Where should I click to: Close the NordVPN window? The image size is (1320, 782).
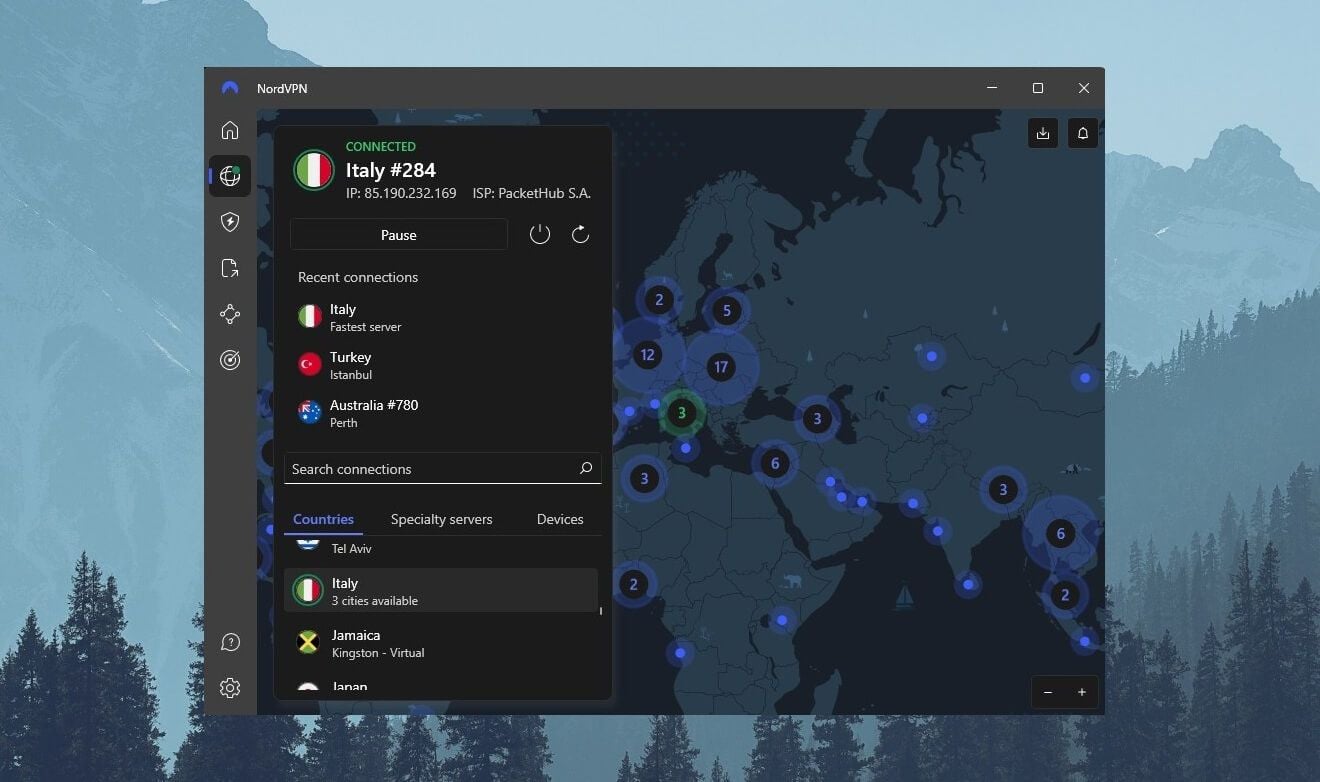(x=1083, y=88)
